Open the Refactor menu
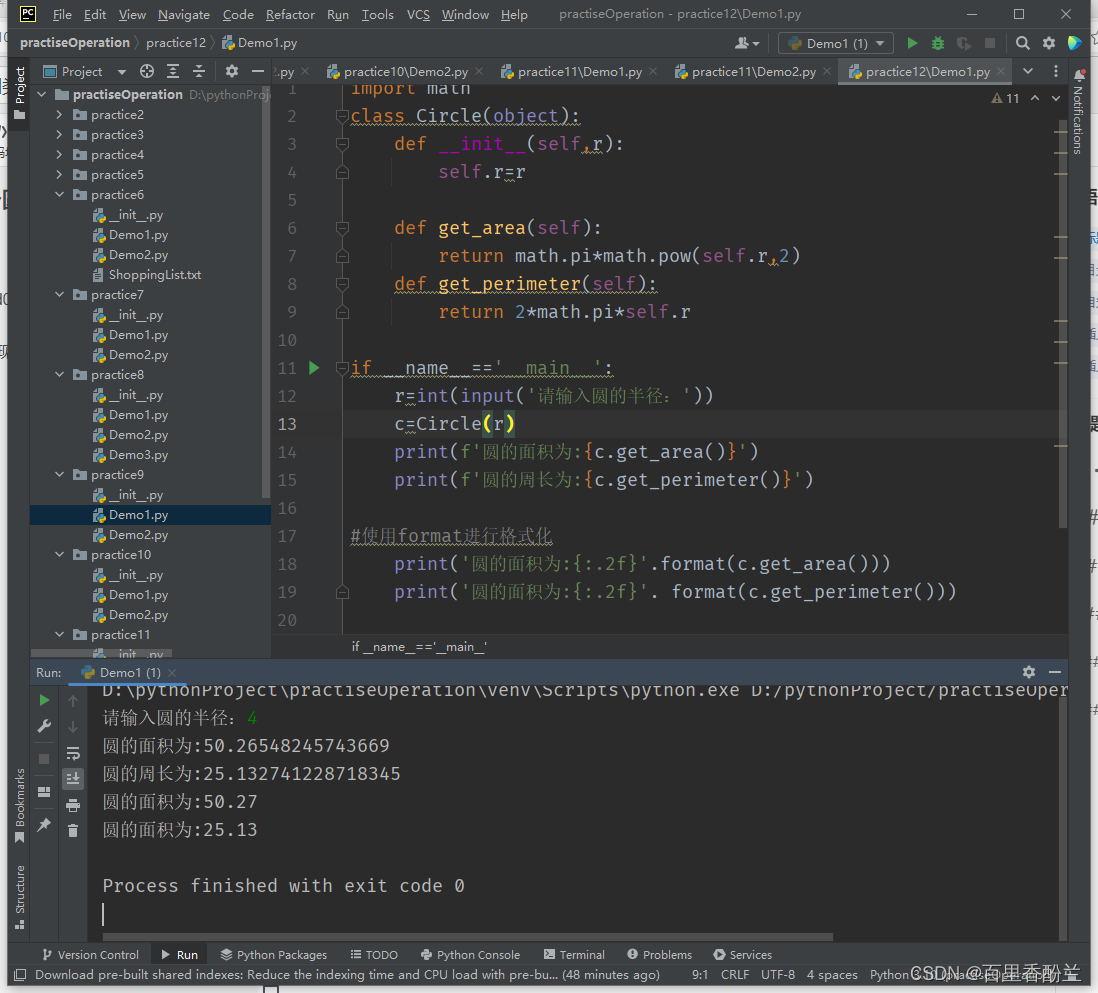 (x=290, y=15)
